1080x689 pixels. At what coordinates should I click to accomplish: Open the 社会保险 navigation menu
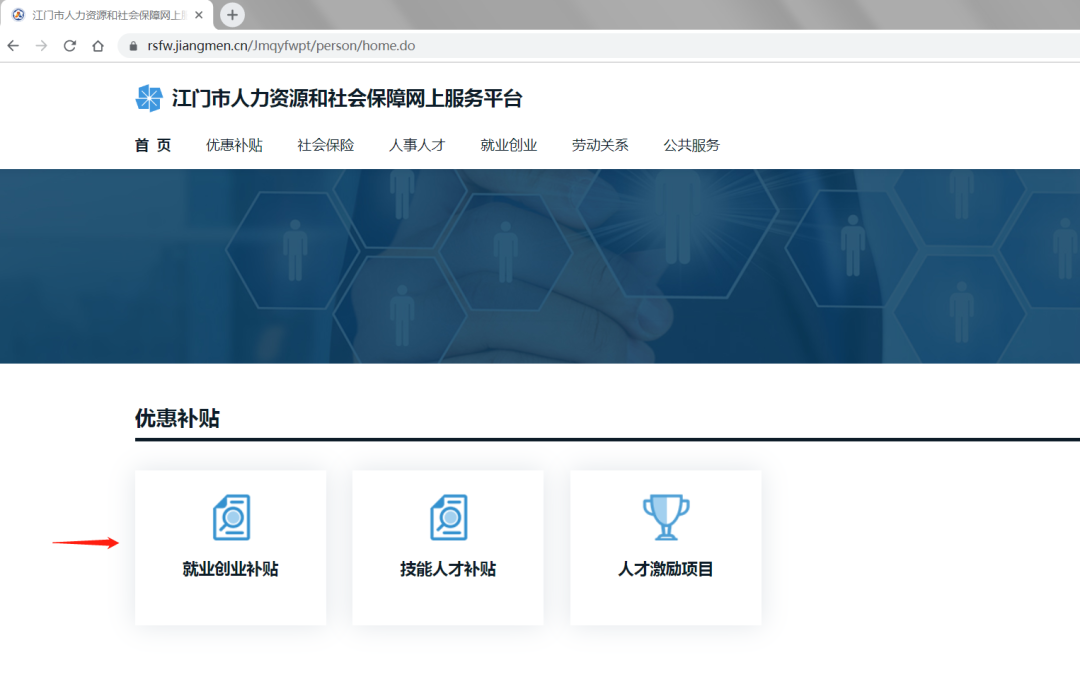coord(325,145)
